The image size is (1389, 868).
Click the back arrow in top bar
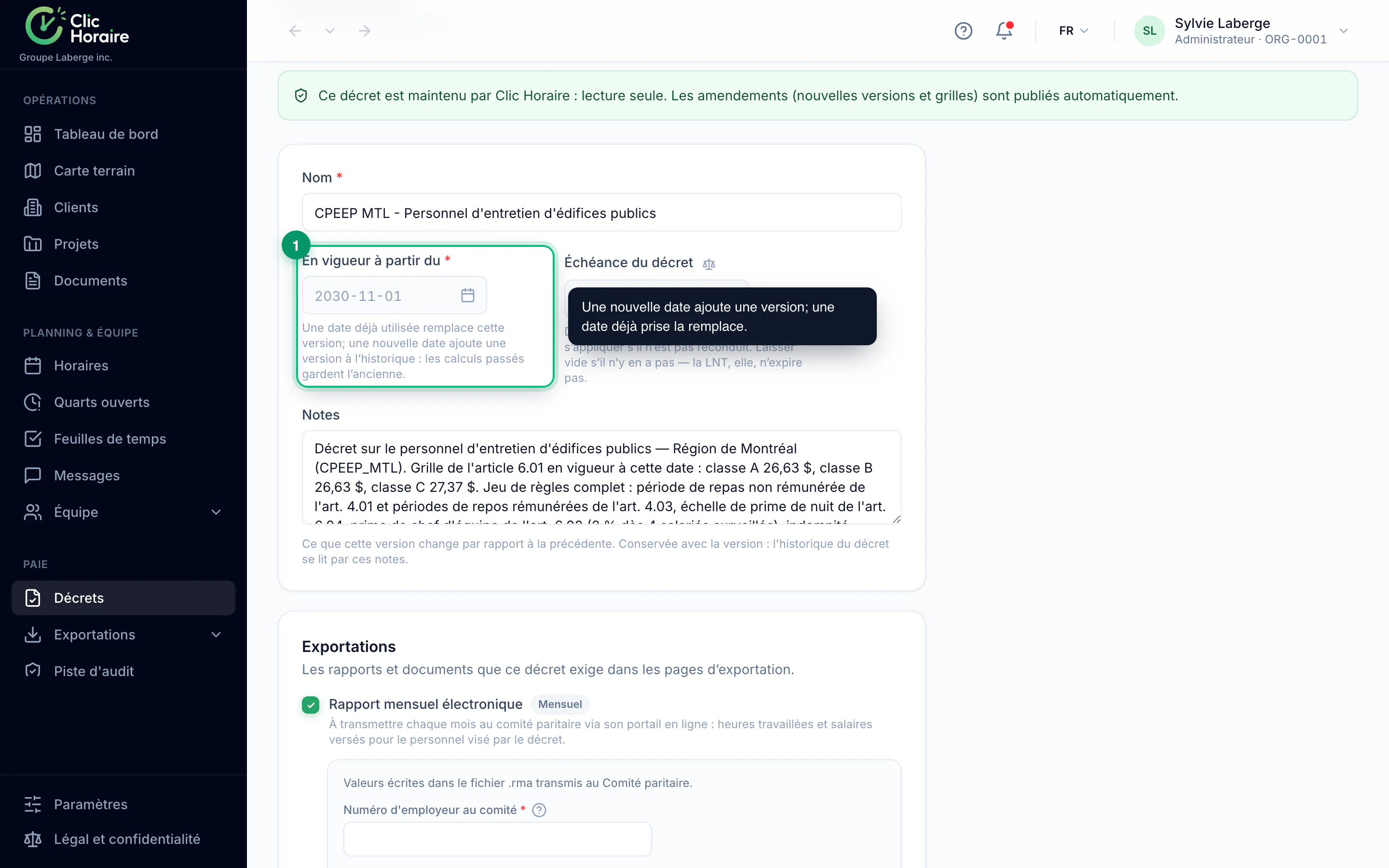(x=295, y=30)
